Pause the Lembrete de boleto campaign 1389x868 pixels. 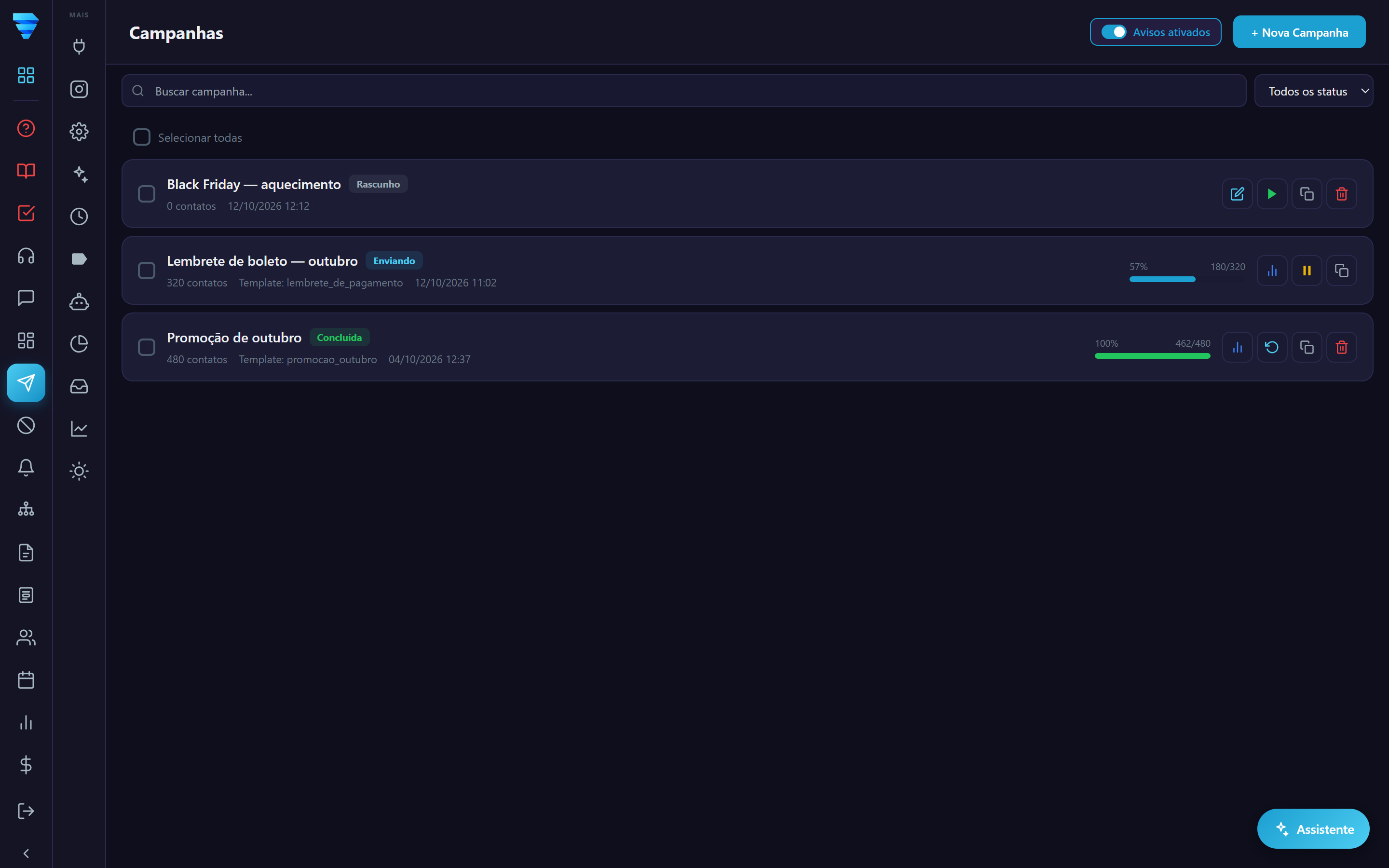click(1307, 271)
